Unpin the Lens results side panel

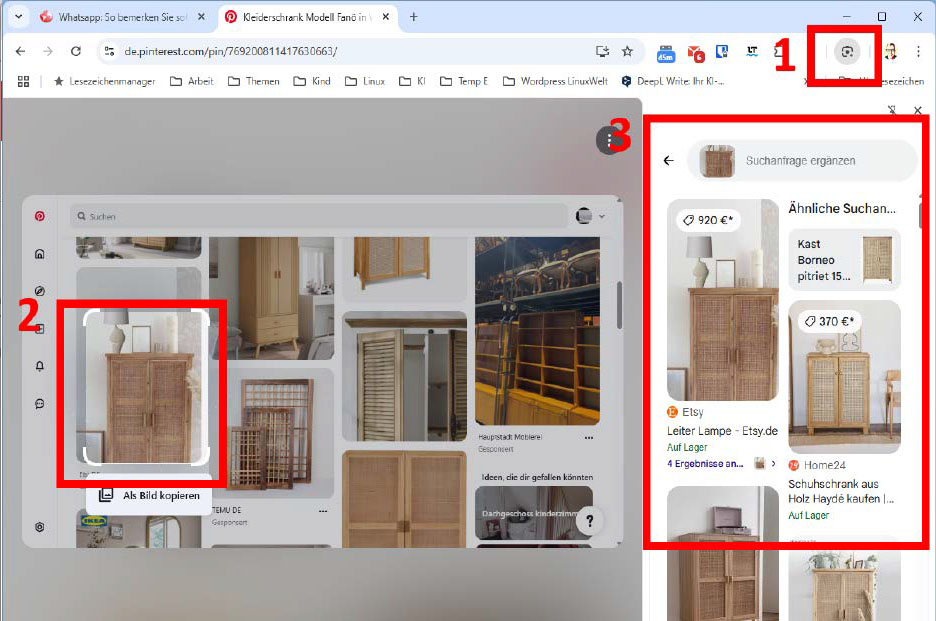[891, 110]
